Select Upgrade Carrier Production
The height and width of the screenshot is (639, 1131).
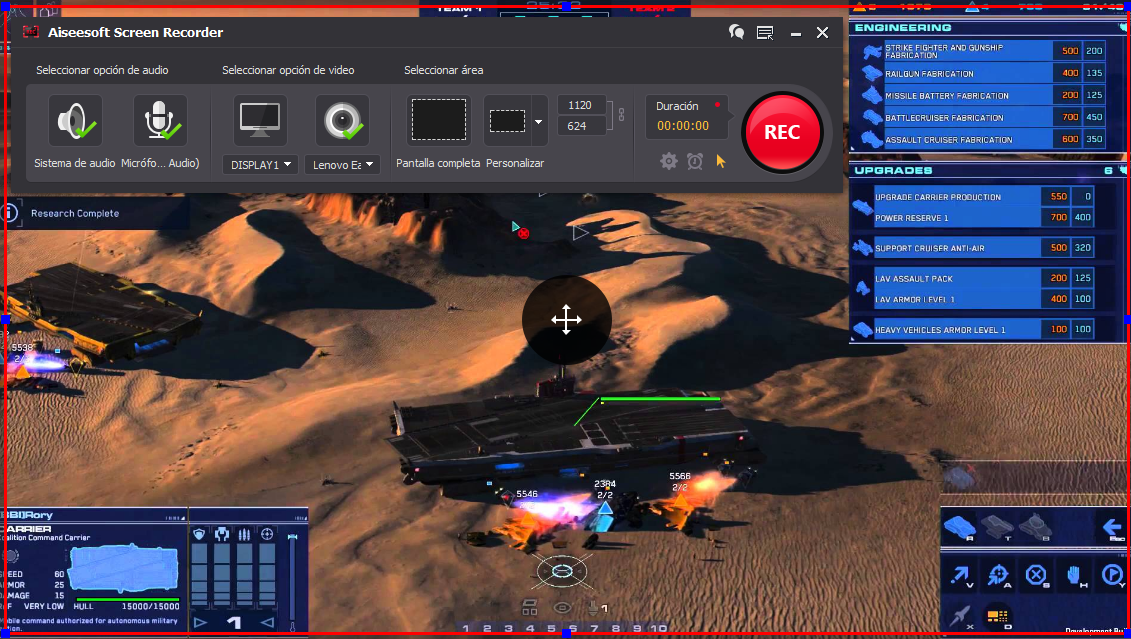983,197
